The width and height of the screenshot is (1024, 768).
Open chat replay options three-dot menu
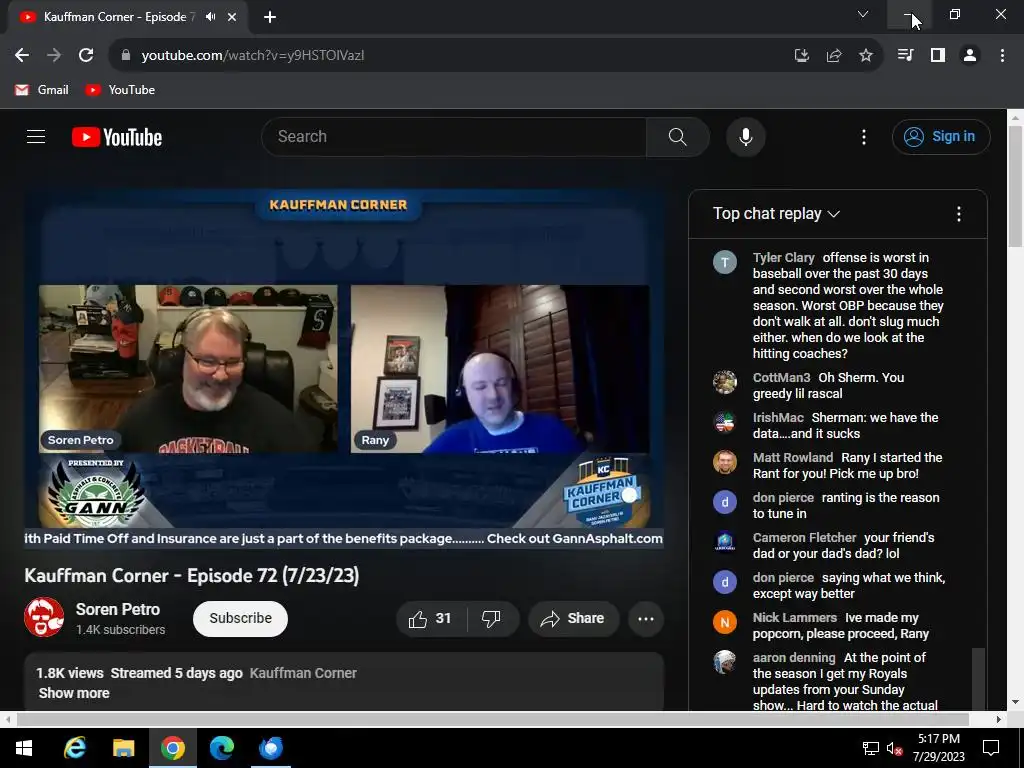[x=958, y=214]
